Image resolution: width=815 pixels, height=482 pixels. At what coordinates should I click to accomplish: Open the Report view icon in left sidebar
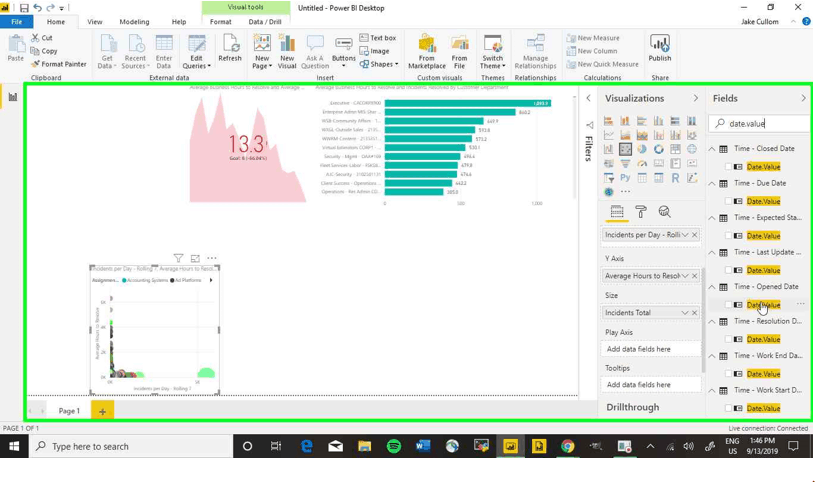click(13, 97)
